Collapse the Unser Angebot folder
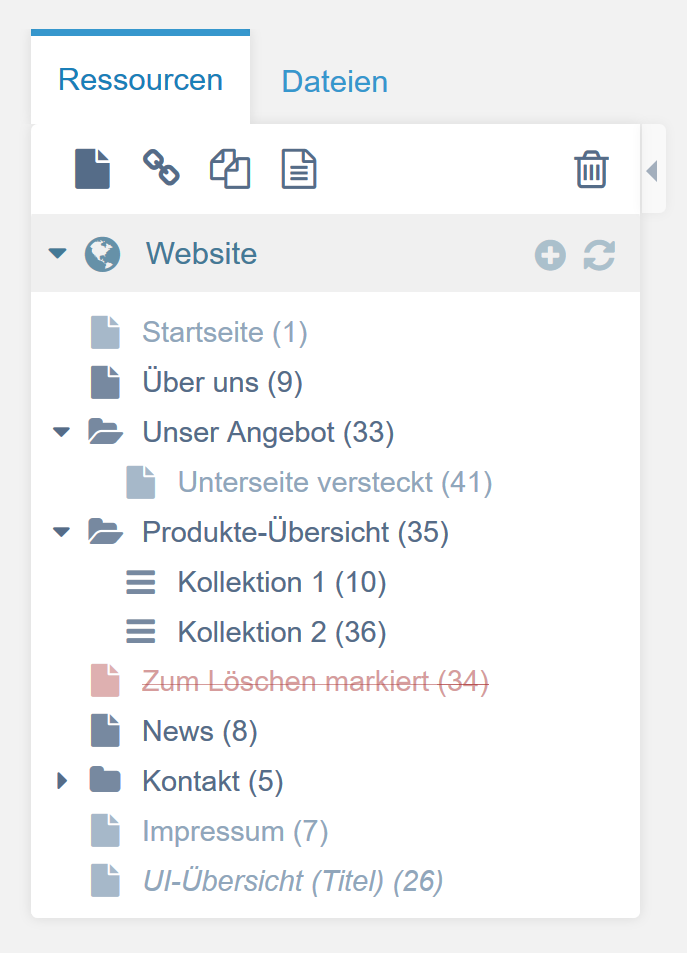Viewport: 687px width, 953px height. pos(62,432)
